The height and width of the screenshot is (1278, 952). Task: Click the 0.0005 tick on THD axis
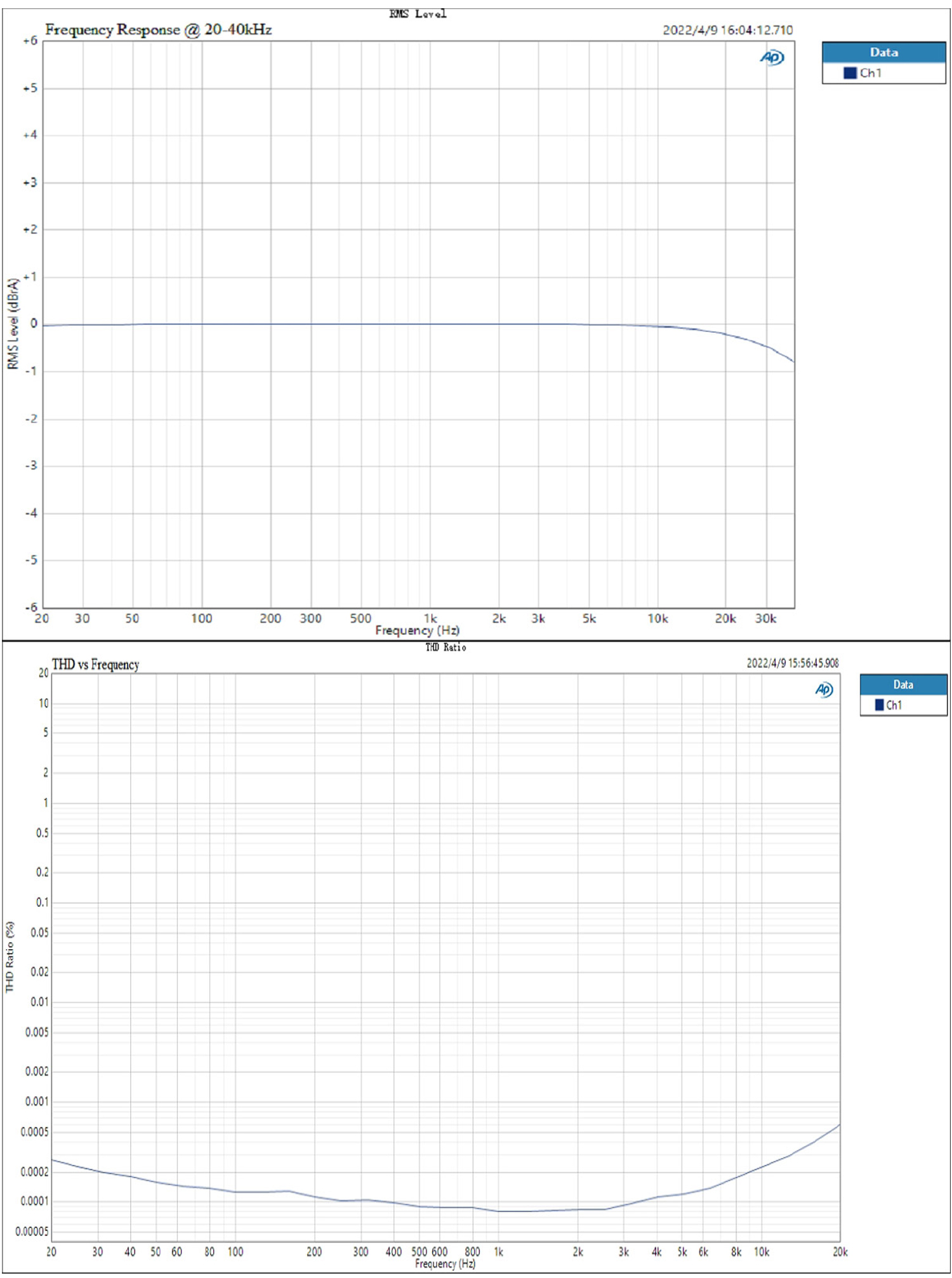tap(34, 1132)
